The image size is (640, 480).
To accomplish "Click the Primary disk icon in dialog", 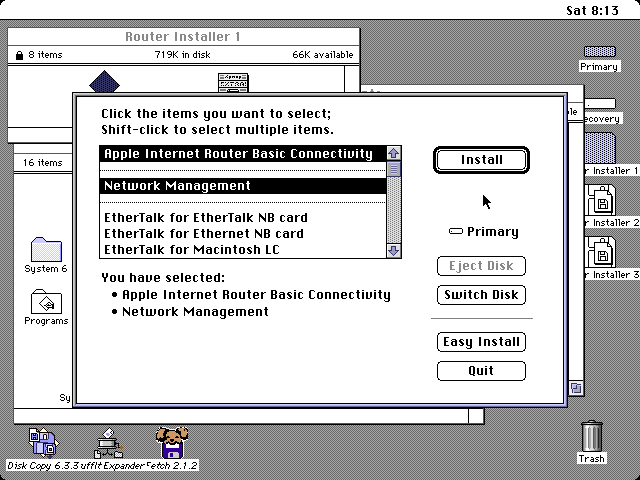I will point(456,231).
